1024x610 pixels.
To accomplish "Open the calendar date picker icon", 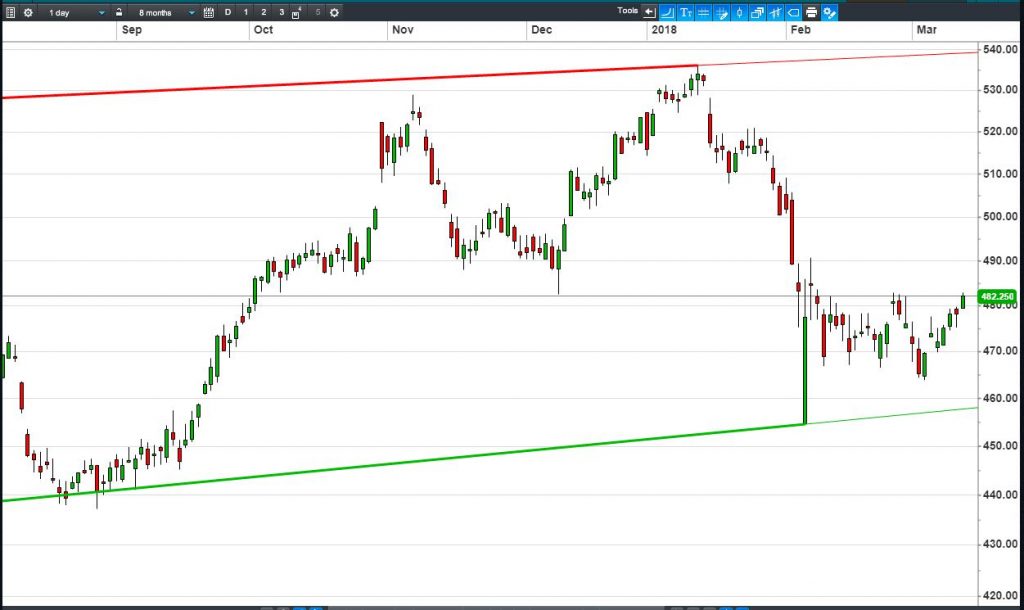I will (x=209, y=12).
